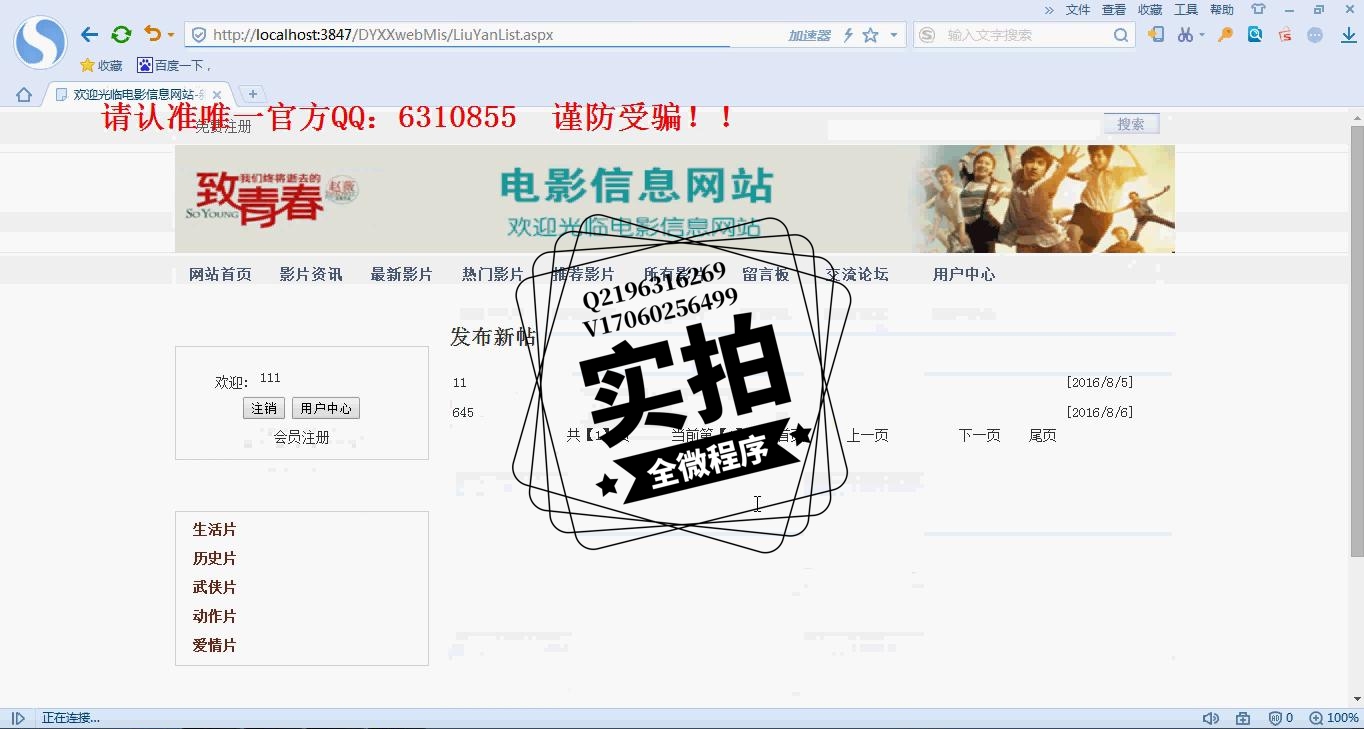Go back with the blue back arrow
1364x729 pixels.
pyautogui.click(x=90, y=35)
